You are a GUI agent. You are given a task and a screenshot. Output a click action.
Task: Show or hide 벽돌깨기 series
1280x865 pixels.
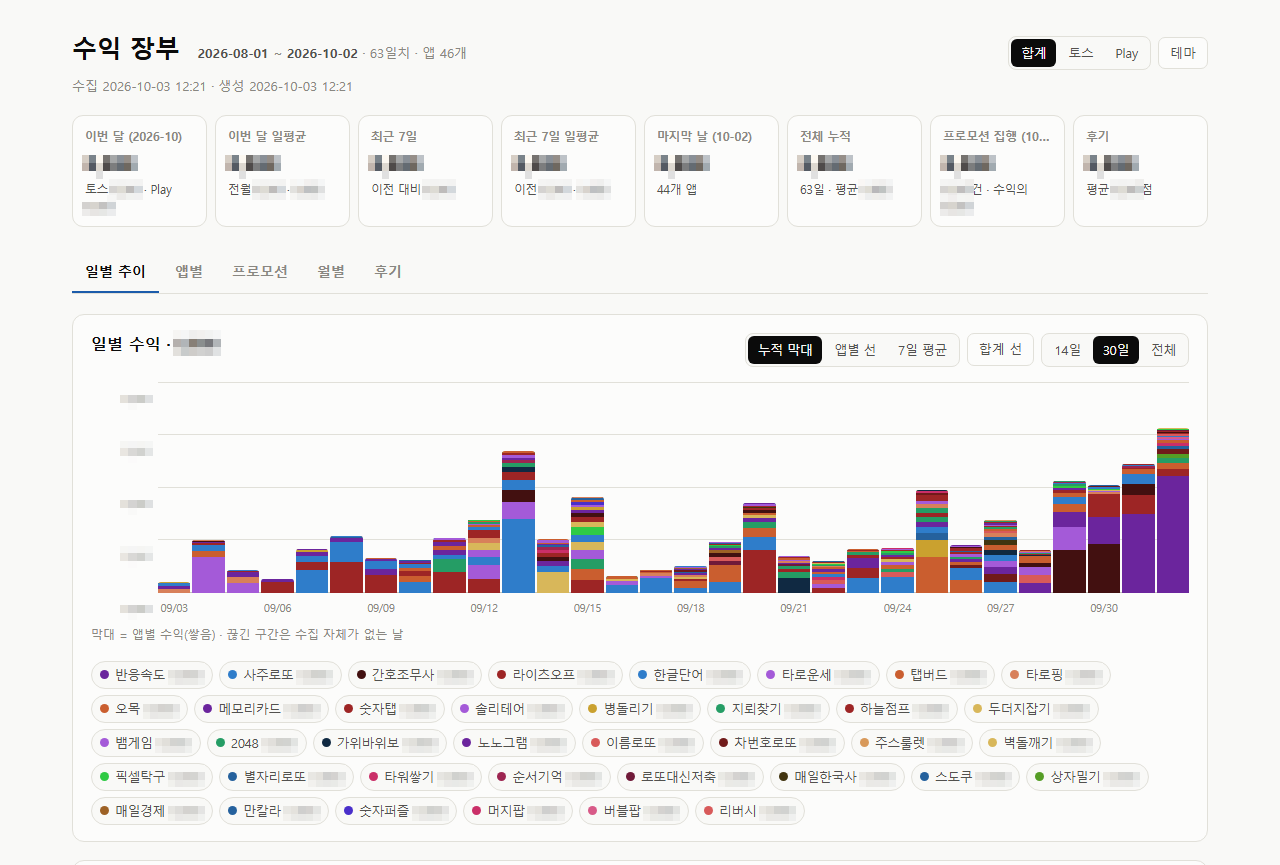coord(1039,743)
